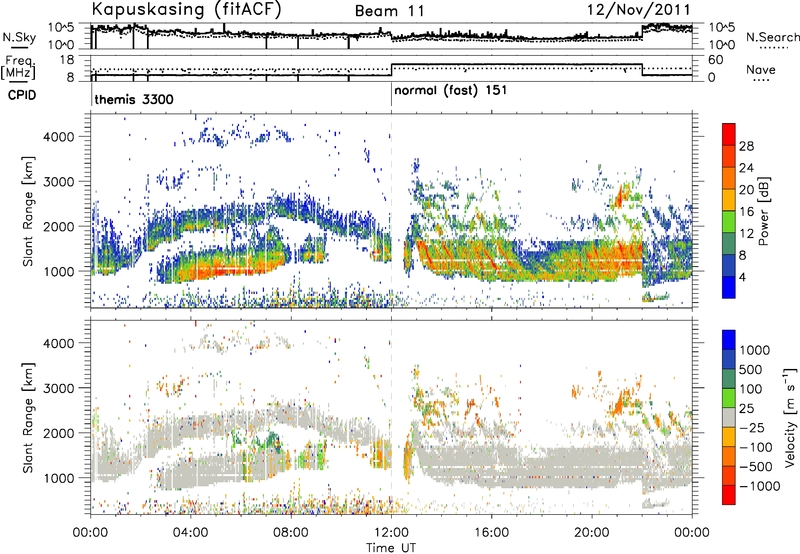Click the 'CPID' label
The image size is (800, 554).
click(x=21, y=95)
